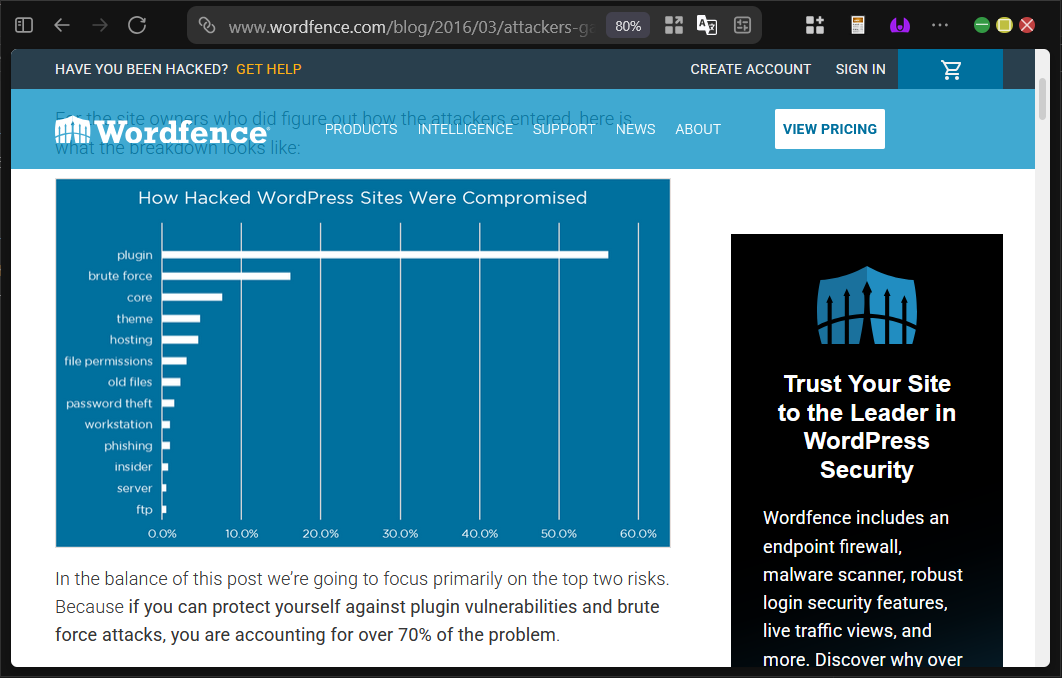
Task: Click the brute force bar in chart
Action: pyautogui.click(x=226, y=276)
